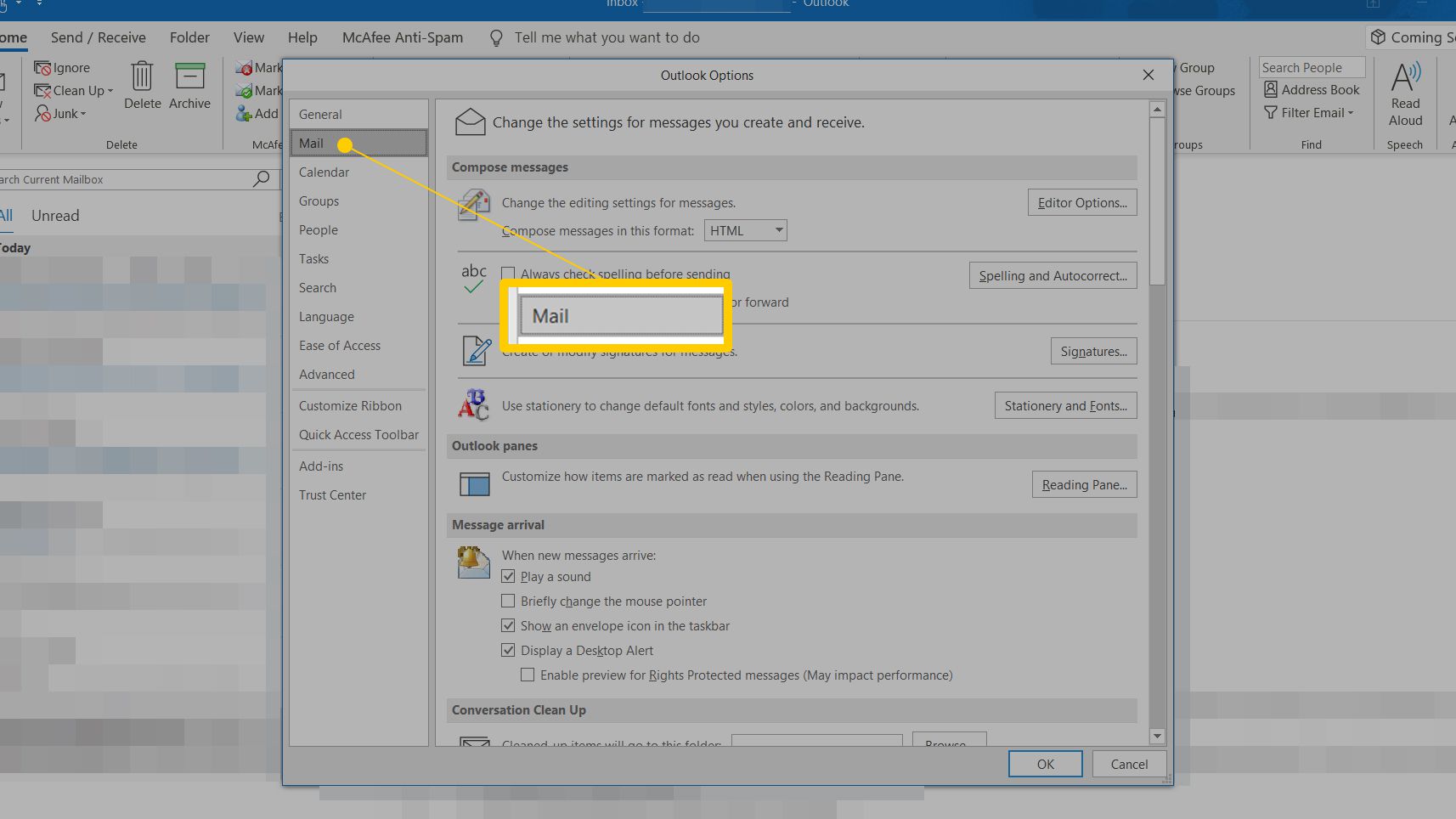This screenshot has width=1456, height=819.
Task: Click the scrollbar down arrow in options
Action: 1156,736
